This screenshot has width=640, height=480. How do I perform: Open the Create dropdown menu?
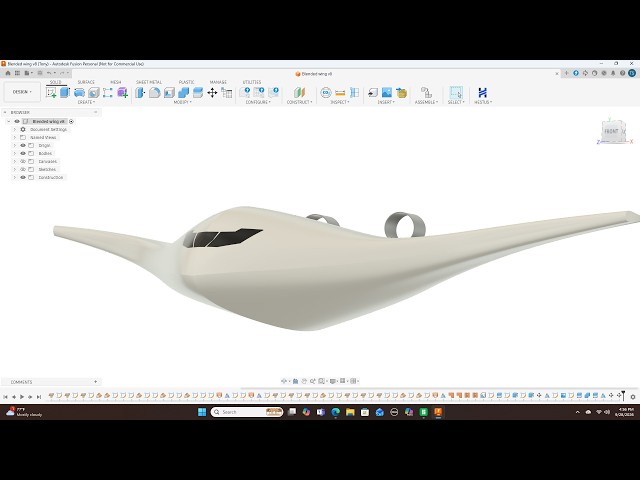coord(86,102)
